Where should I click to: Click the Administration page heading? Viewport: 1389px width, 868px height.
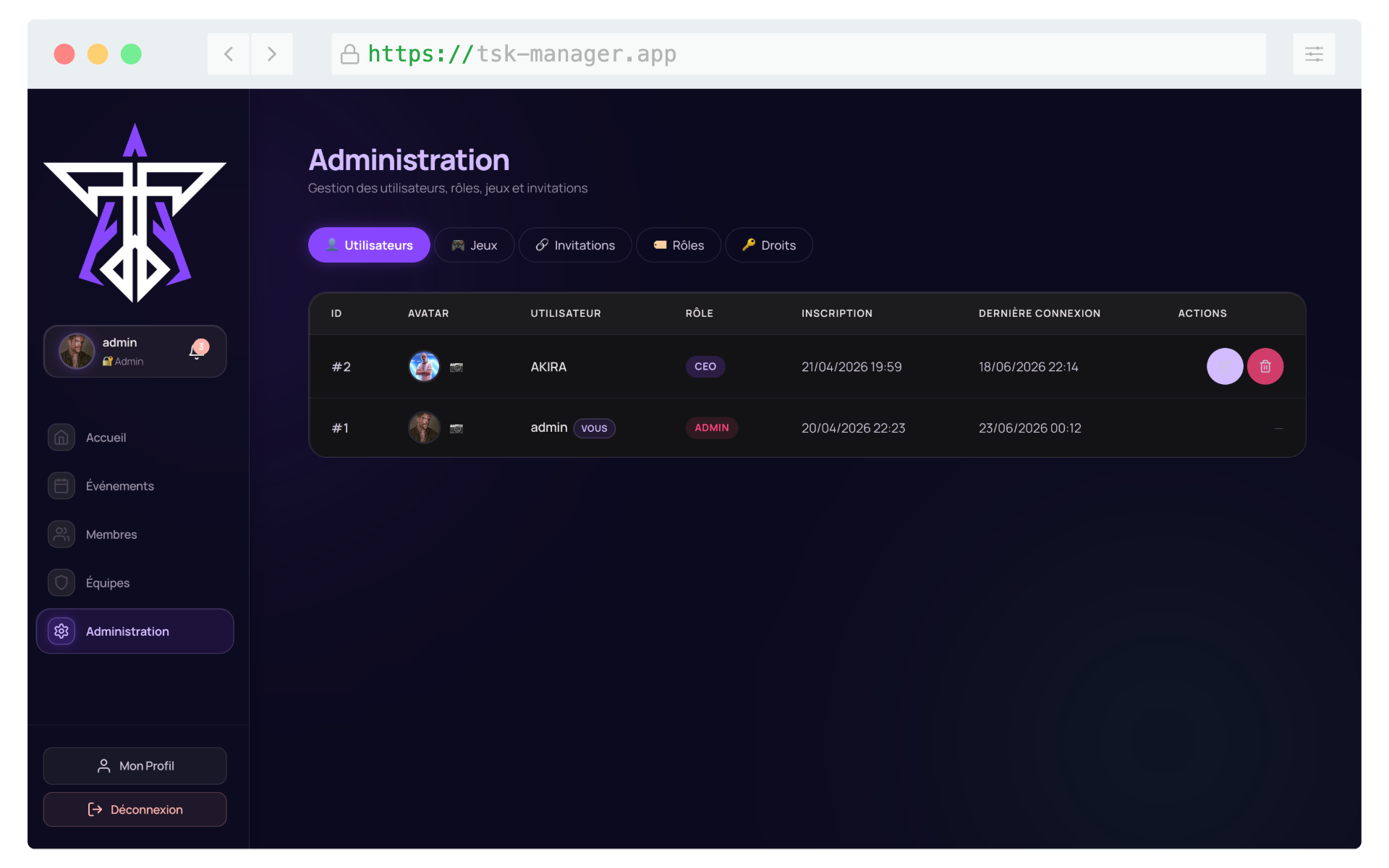[409, 160]
